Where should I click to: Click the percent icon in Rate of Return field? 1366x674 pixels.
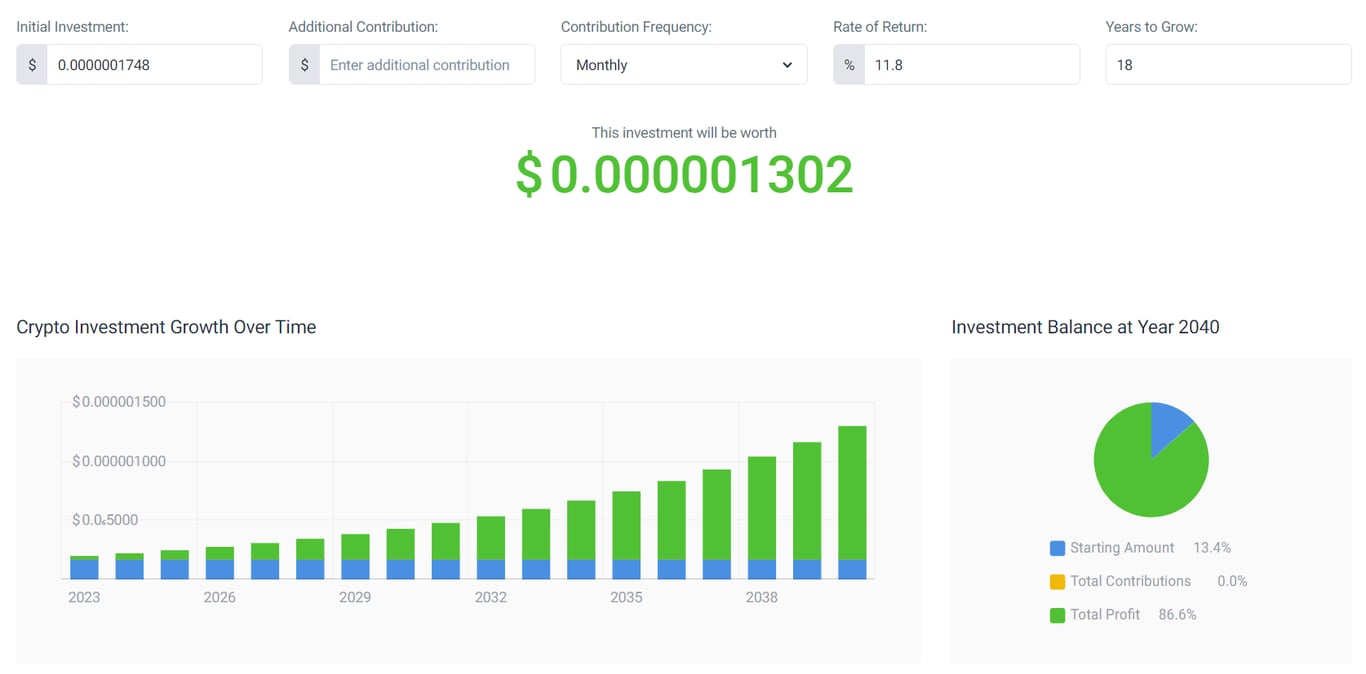point(848,64)
